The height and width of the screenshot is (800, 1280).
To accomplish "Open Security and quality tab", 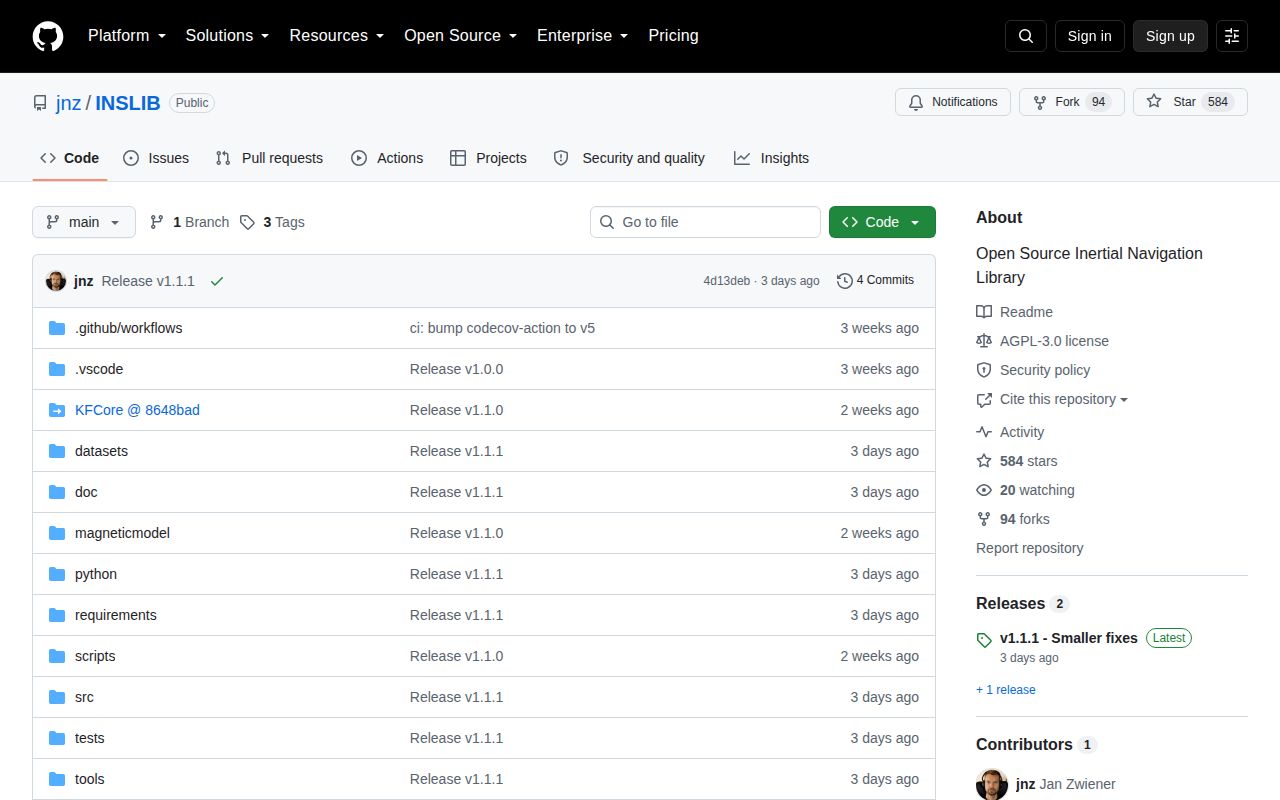I will tap(629, 158).
